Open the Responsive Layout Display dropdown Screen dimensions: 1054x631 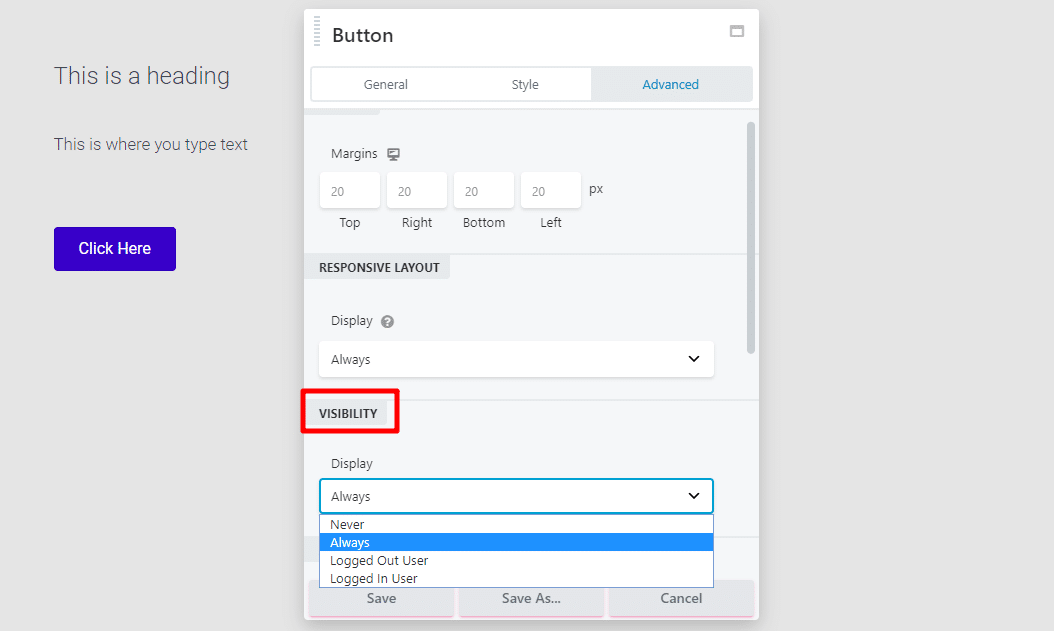pyautogui.click(x=516, y=359)
